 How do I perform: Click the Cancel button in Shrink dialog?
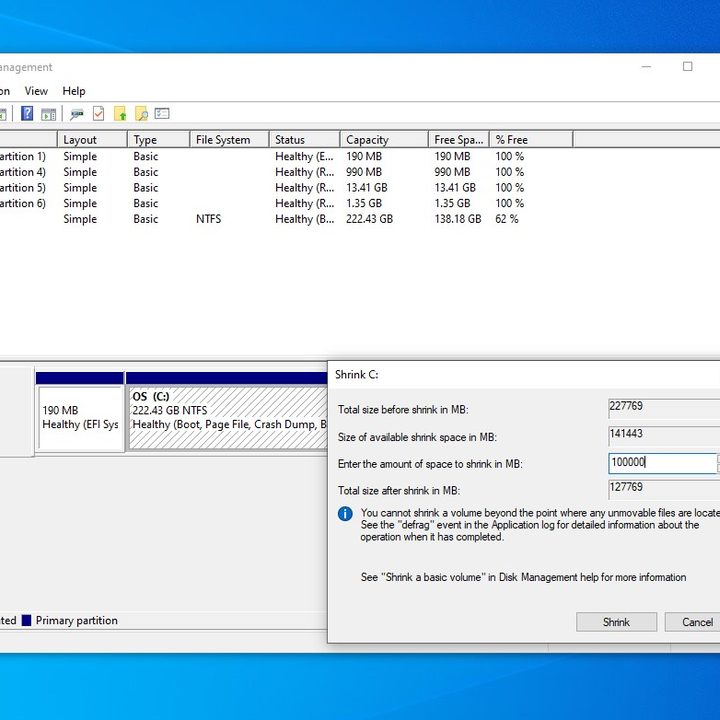click(692, 622)
